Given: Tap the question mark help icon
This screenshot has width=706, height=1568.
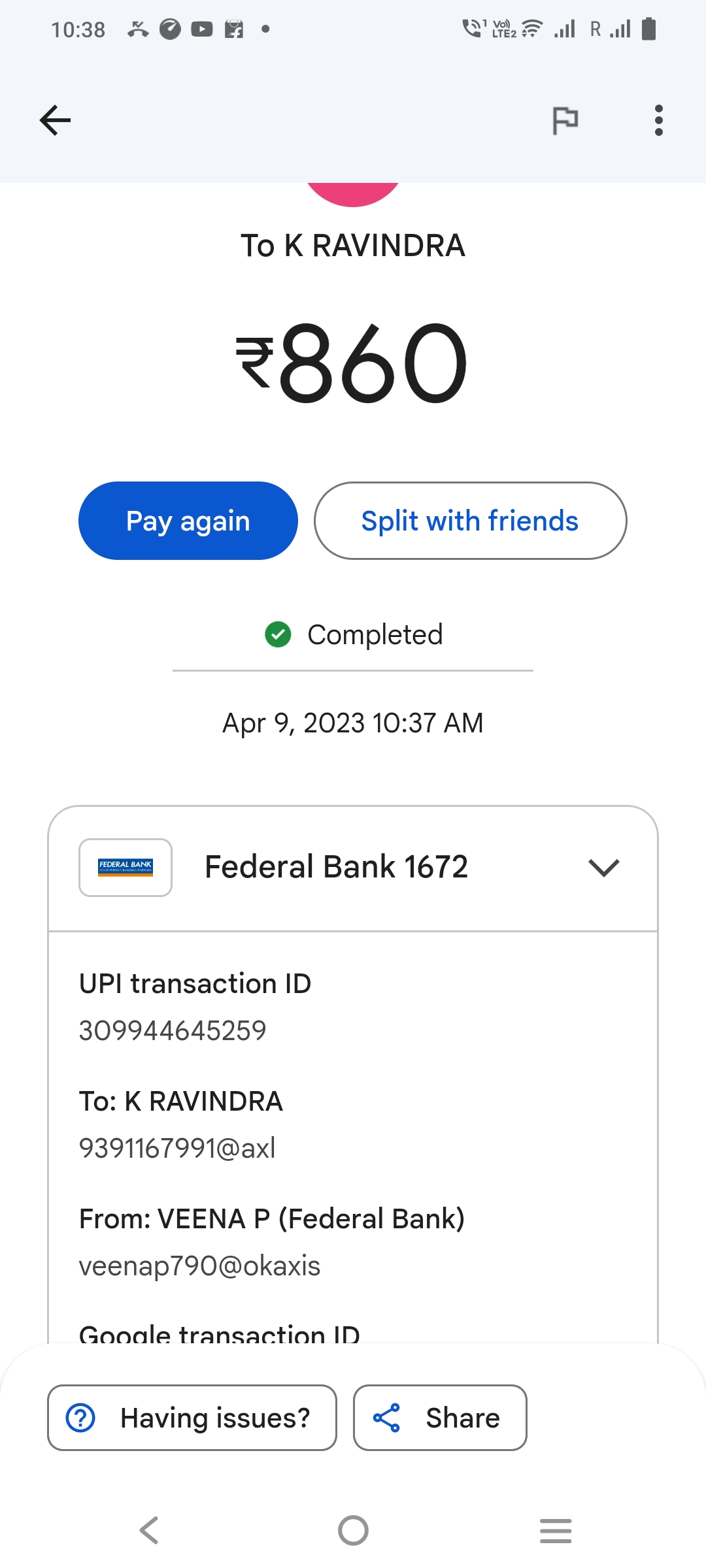Looking at the screenshot, I should 81,1418.
